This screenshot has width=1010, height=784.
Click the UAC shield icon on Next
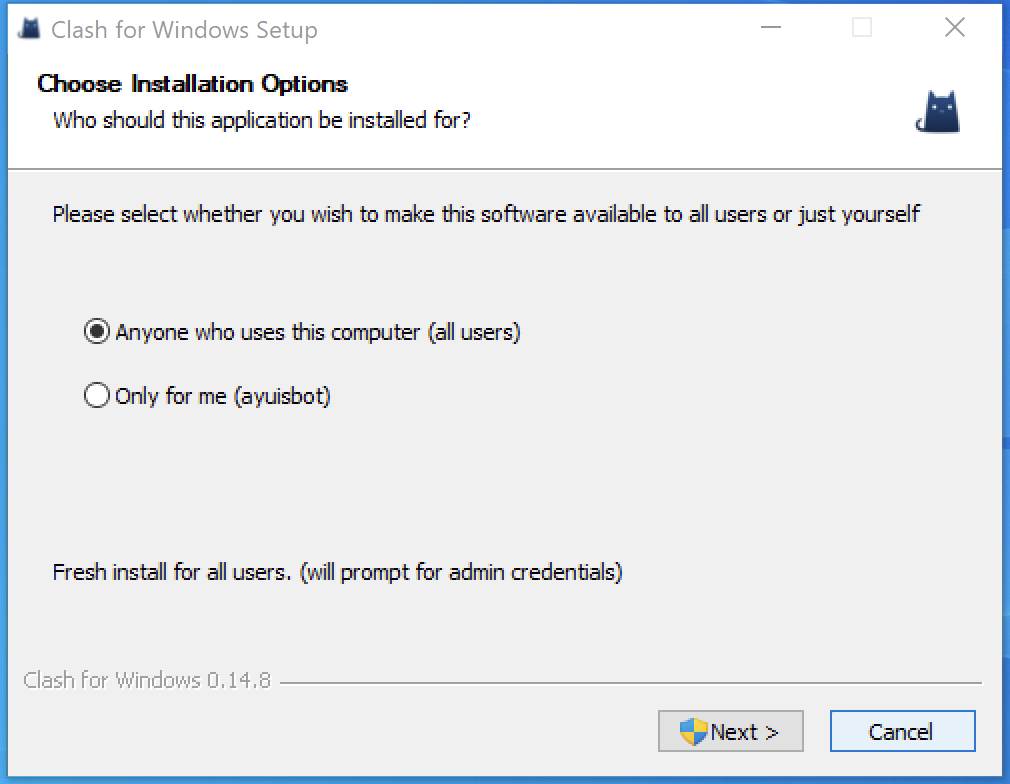pos(693,731)
